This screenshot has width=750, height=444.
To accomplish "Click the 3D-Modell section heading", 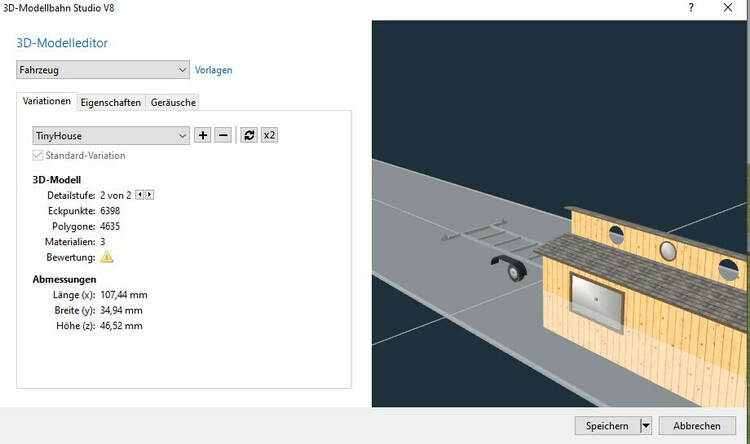I will click(x=56, y=180).
